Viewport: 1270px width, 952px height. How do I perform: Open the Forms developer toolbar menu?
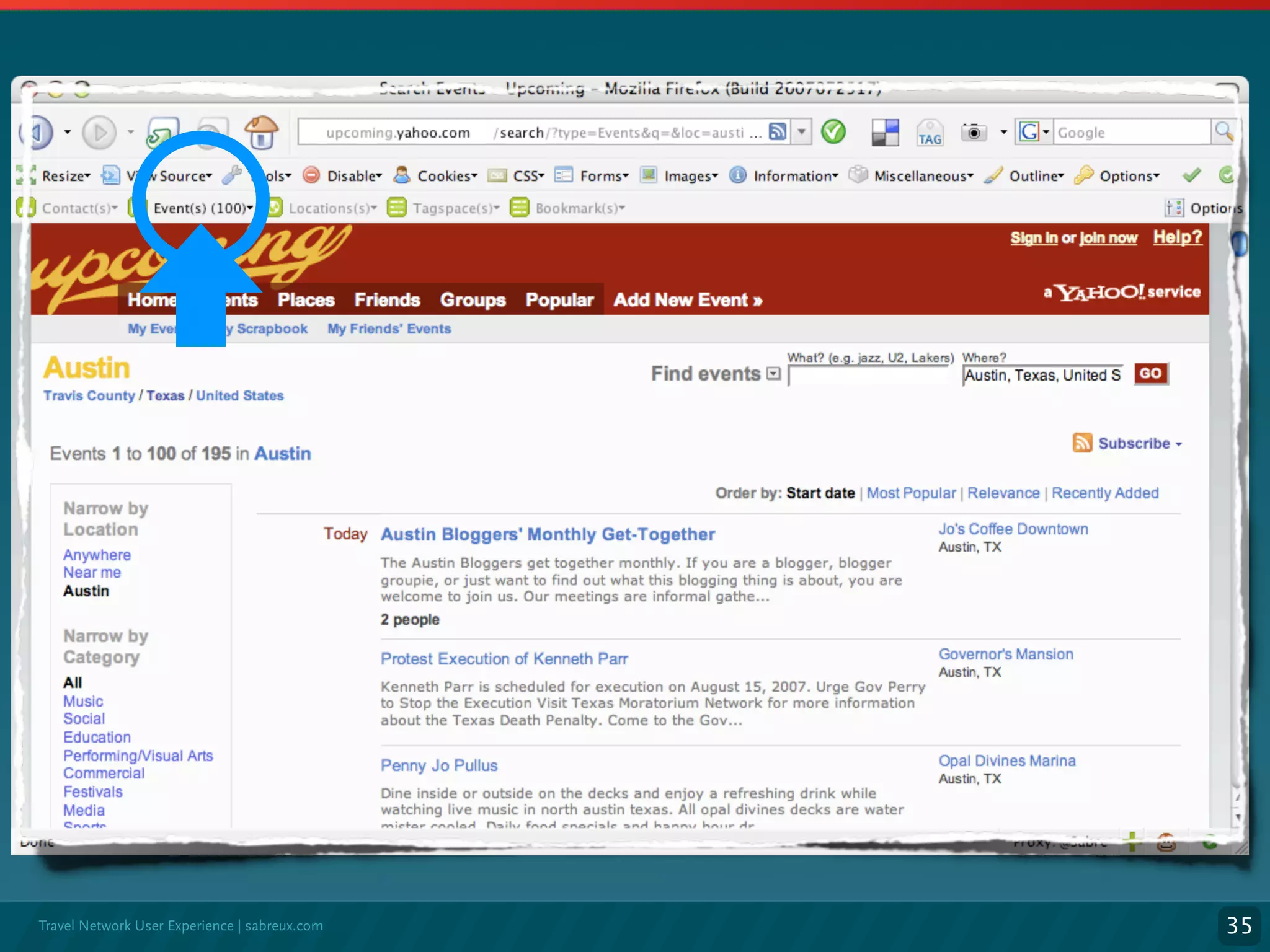click(x=592, y=176)
